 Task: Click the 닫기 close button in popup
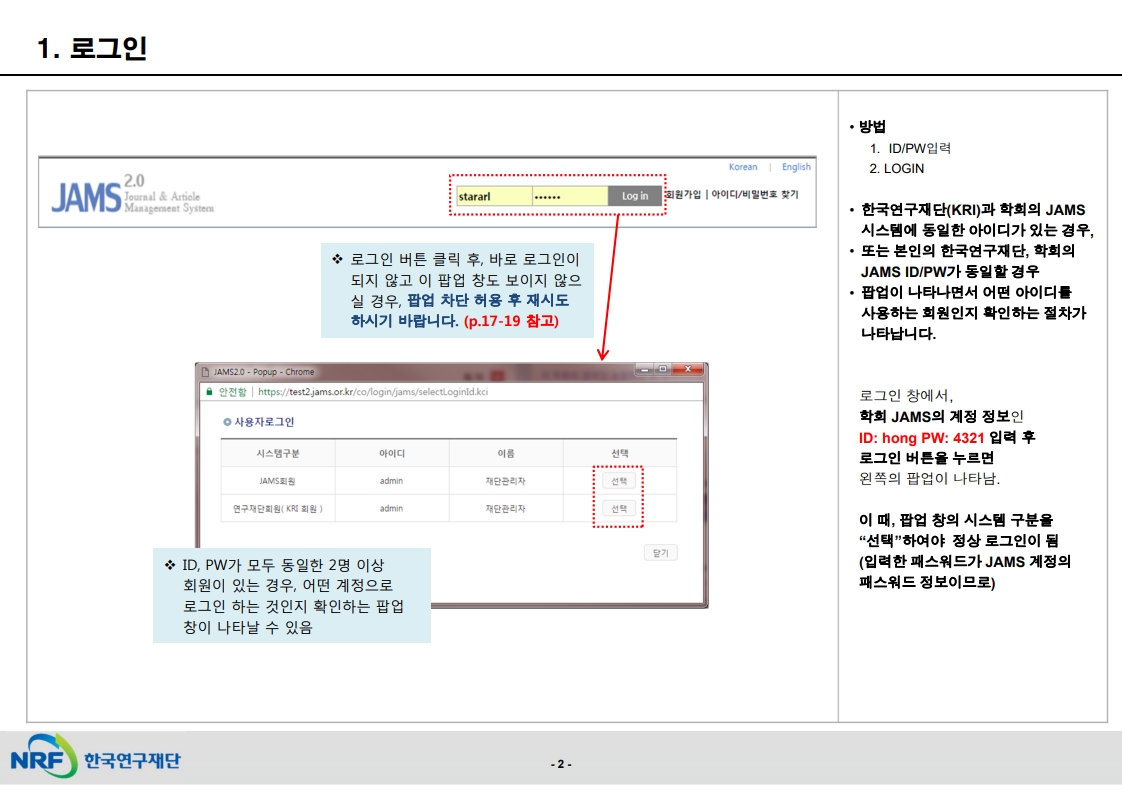(x=660, y=553)
